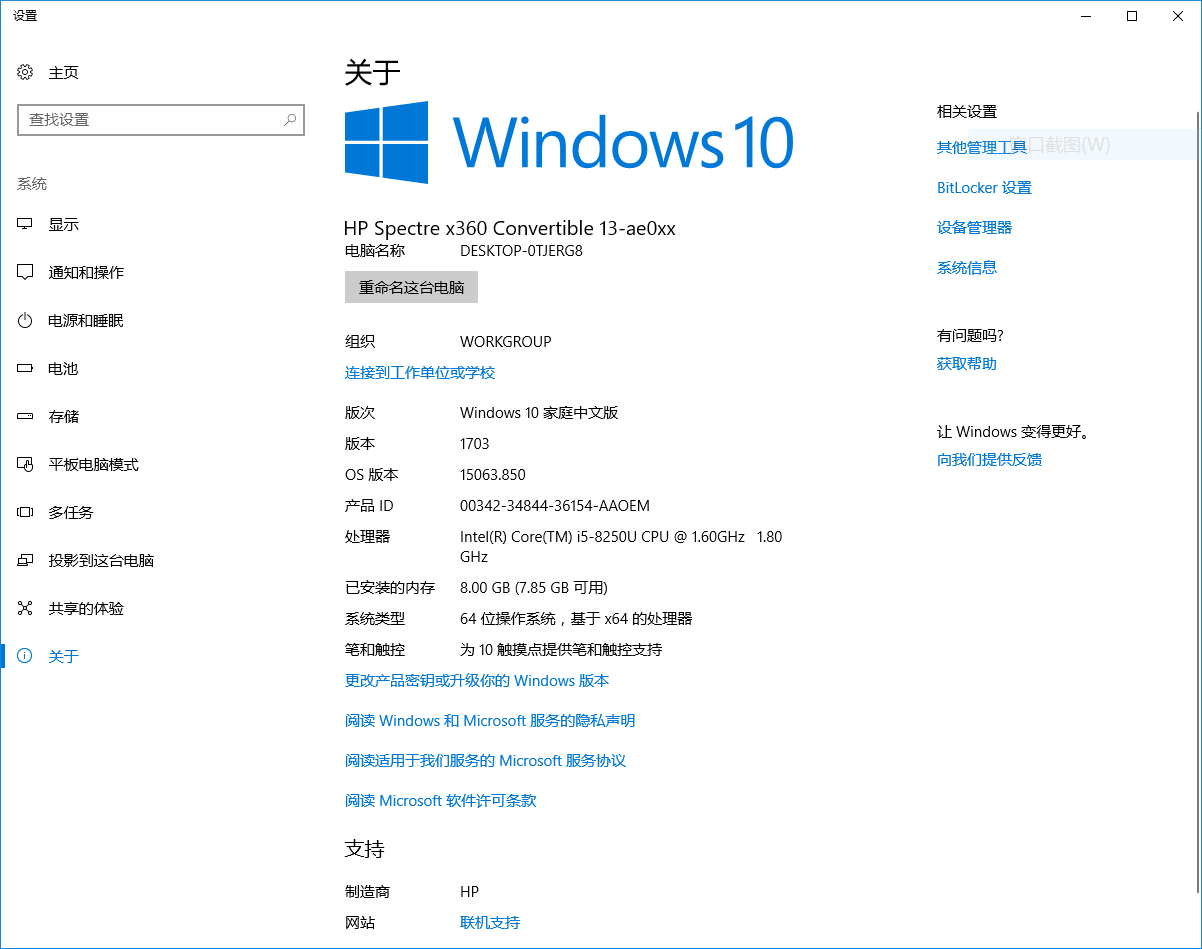Click the Power and sleep icon

pyautogui.click(x=25, y=320)
